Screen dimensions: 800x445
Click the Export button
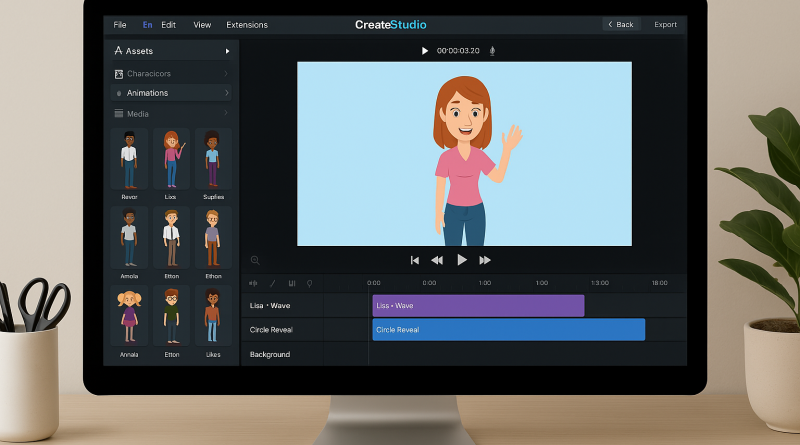pos(665,24)
